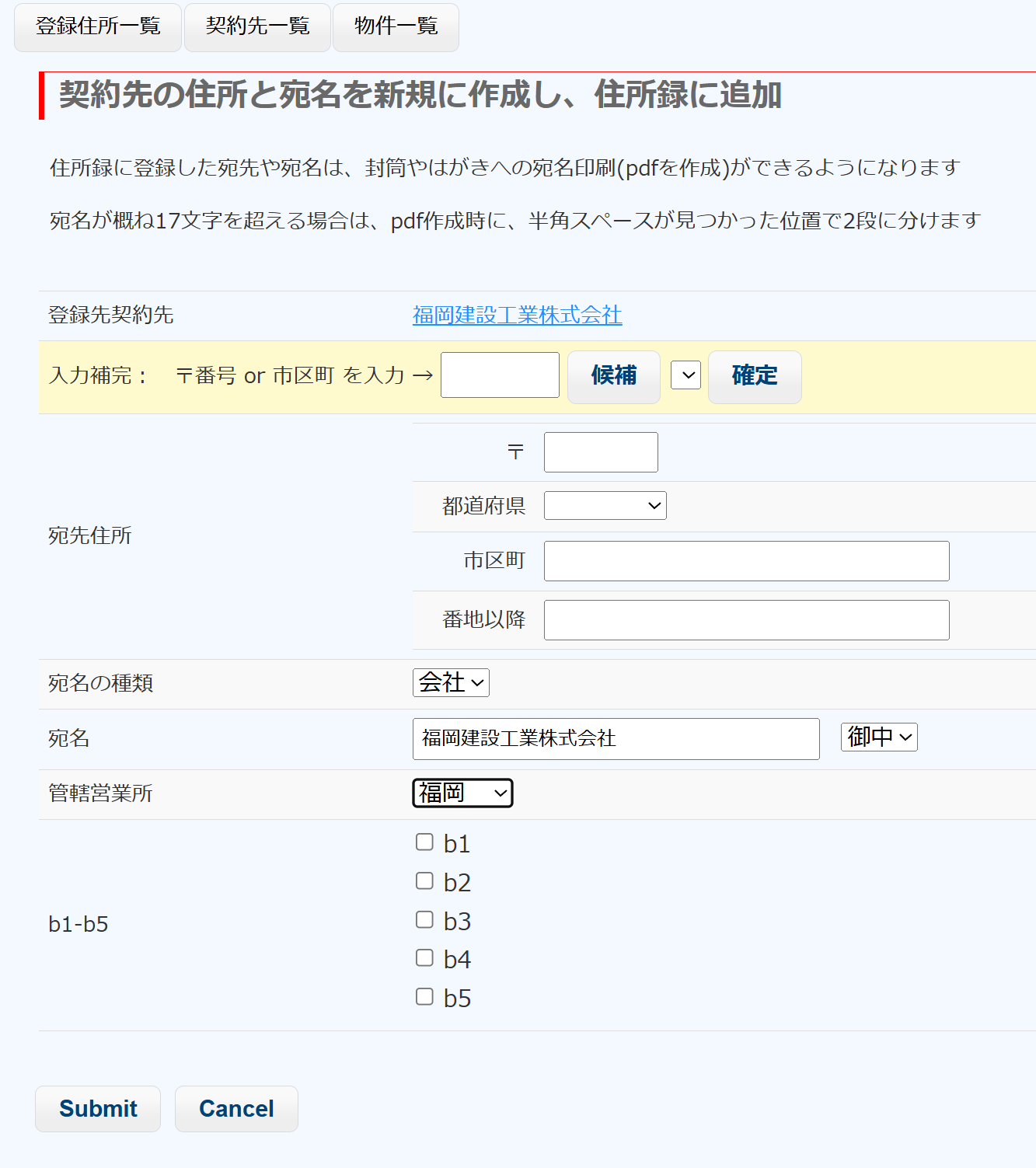Image resolution: width=1036 pixels, height=1168 pixels.
Task: Open the 都道府県 dropdown
Action: point(605,506)
